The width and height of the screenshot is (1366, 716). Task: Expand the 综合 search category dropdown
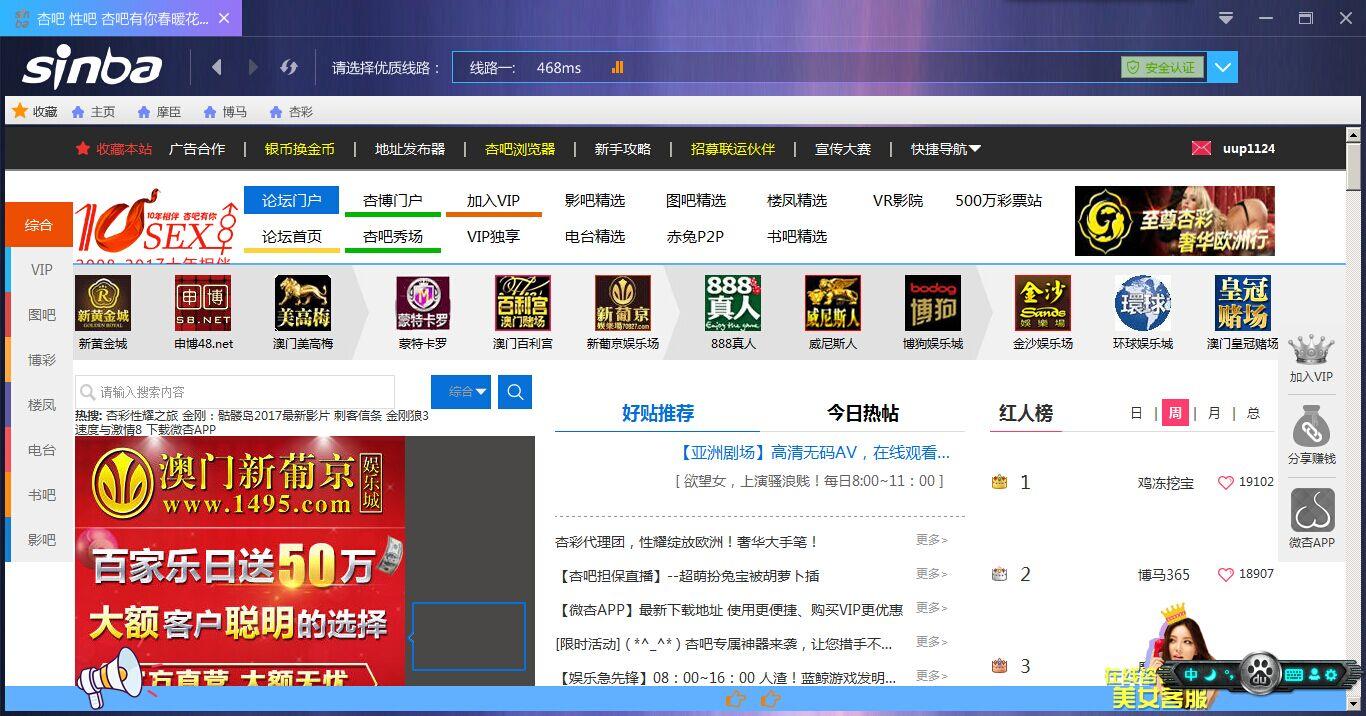(x=461, y=392)
